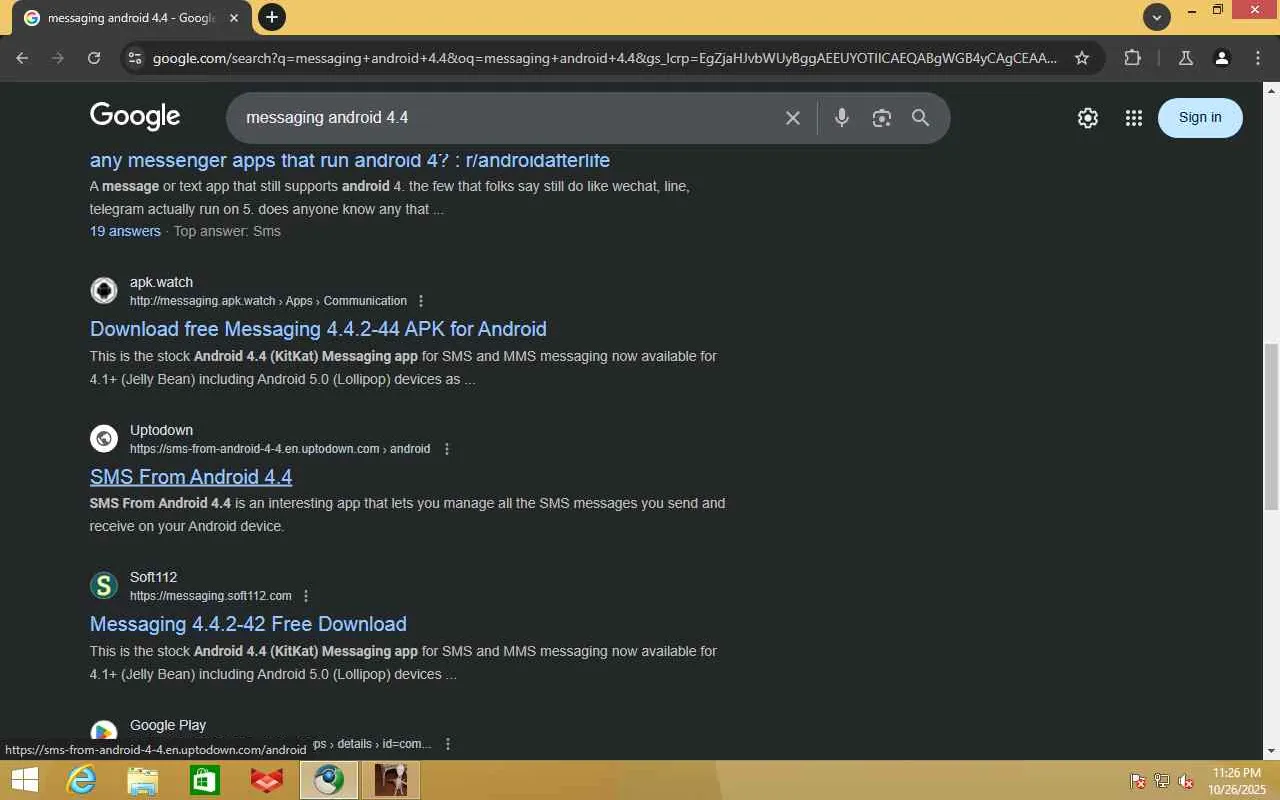This screenshot has width=1280, height=800.
Task: Click the forward navigation arrow
Action: tap(58, 58)
